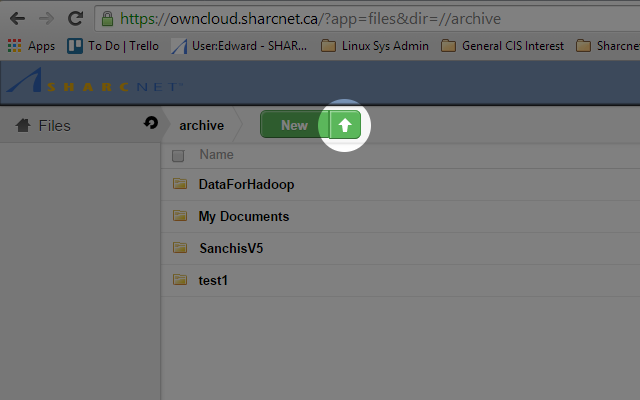The width and height of the screenshot is (640, 400).
Task: Open the My Documents folder
Action: pyautogui.click(x=244, y=216)
